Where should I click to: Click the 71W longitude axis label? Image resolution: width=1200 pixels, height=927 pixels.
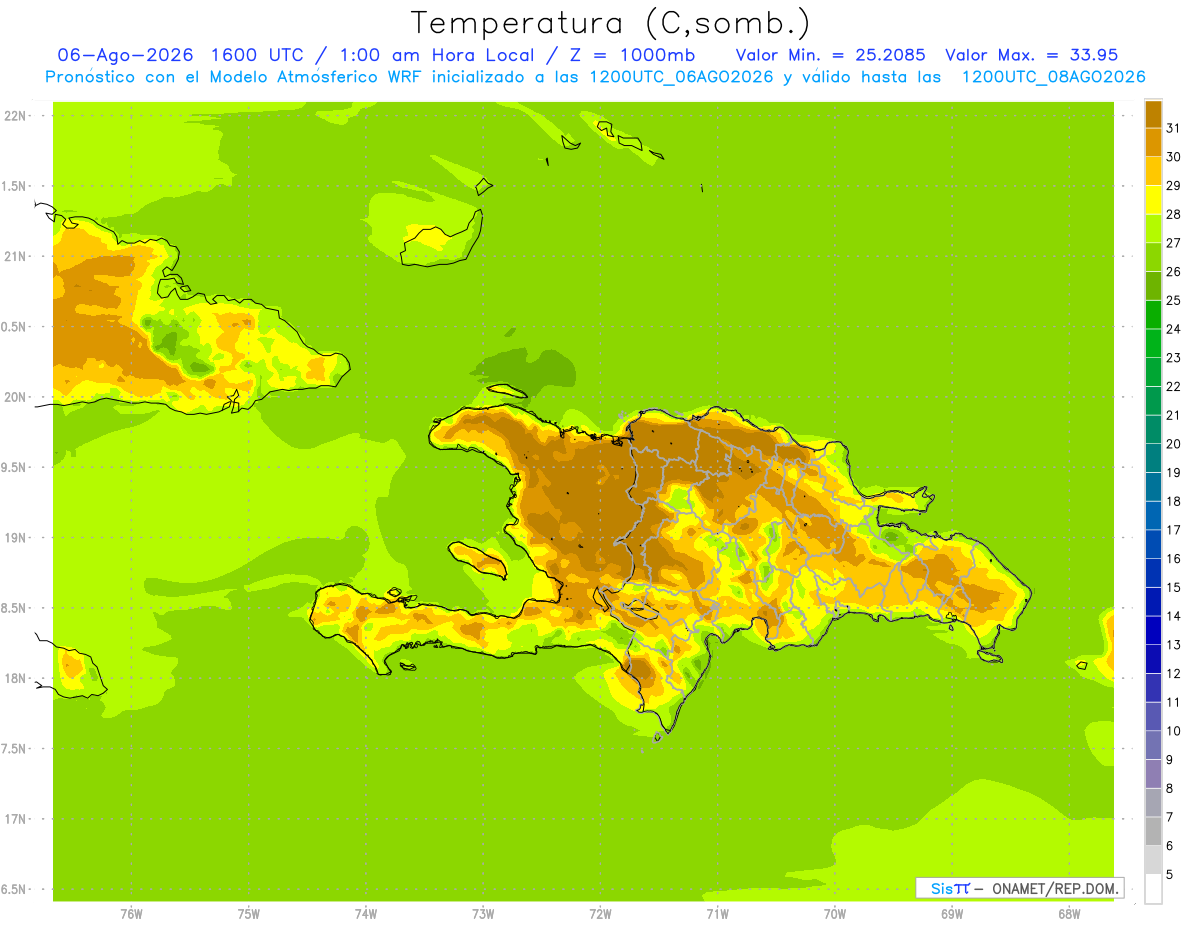point(717,914)
